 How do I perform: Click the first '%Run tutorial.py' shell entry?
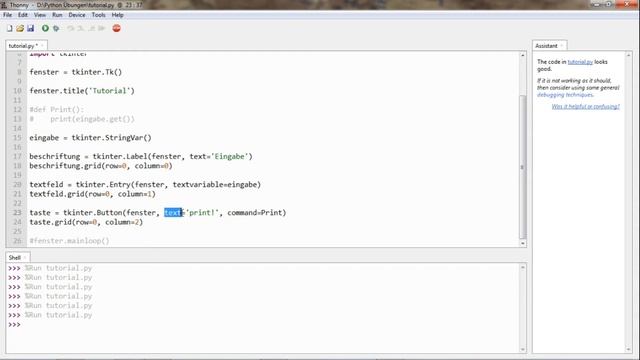pos(58,268)
